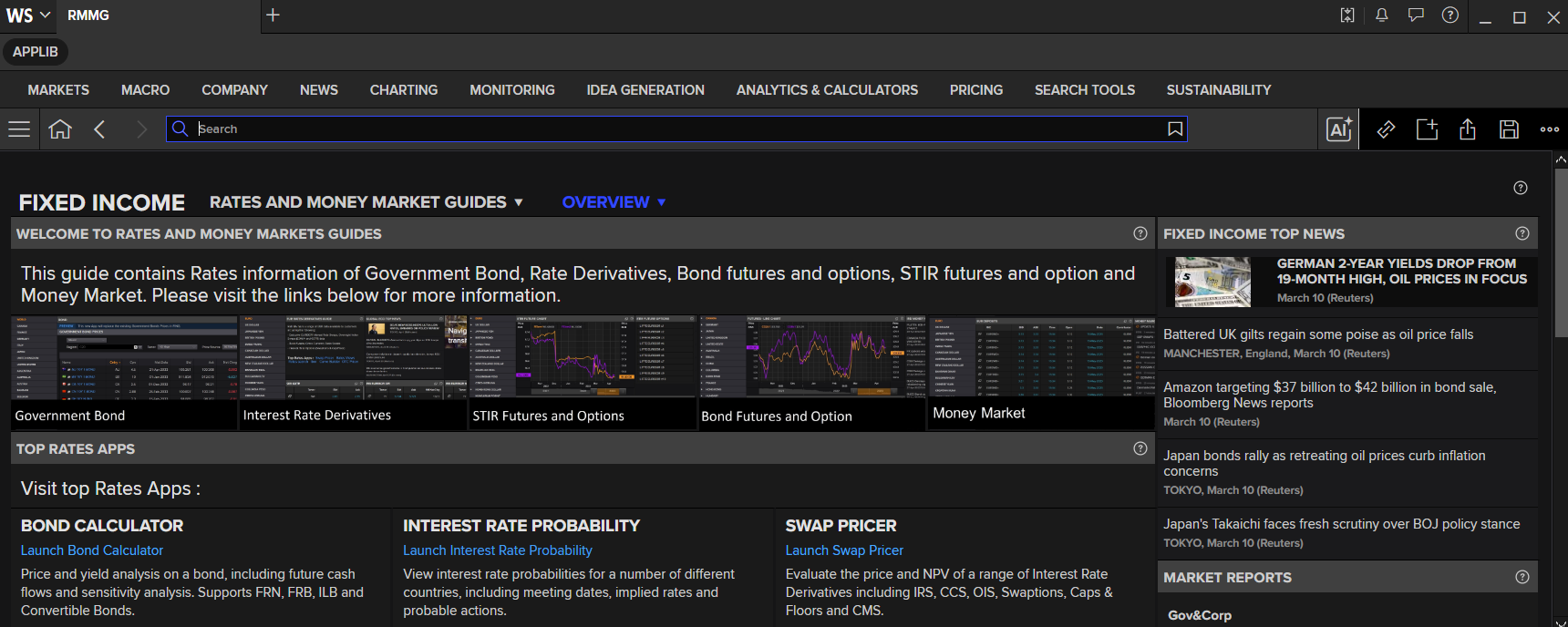Launch Swap Pricer link
Viewport: 1568px width, 627px height.
[844, 550]
